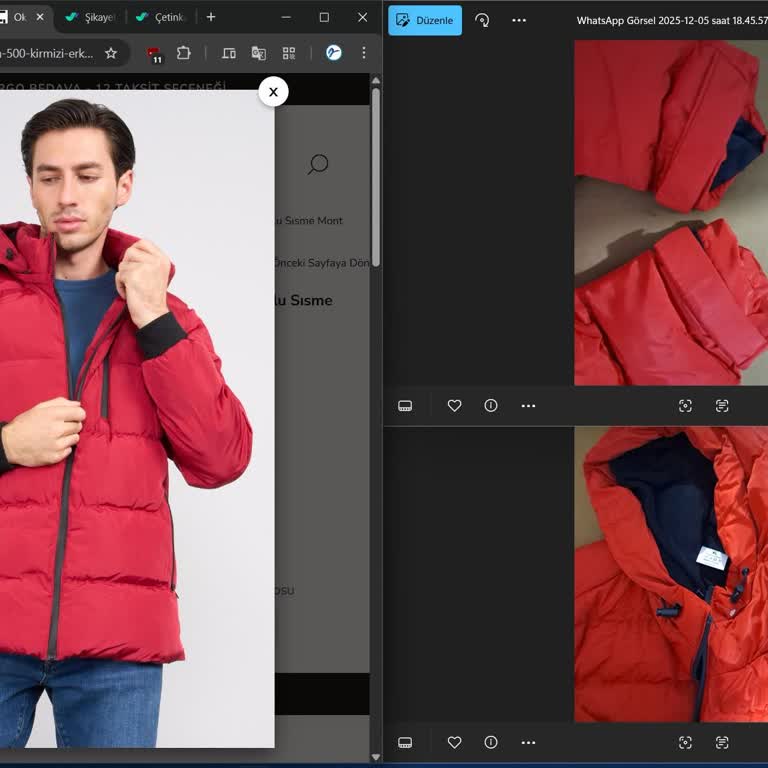Open Chrome's three-dot menu
The height and width of the screenshot is (768, 768).
pos(364,53)
